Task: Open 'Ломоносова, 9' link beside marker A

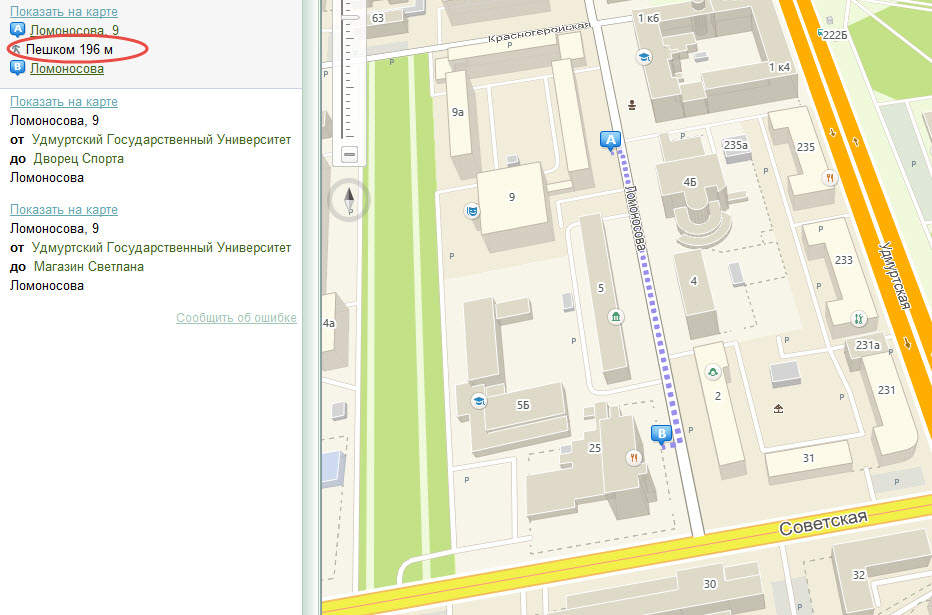Action: pyautogui.click(x=74, y=30)
